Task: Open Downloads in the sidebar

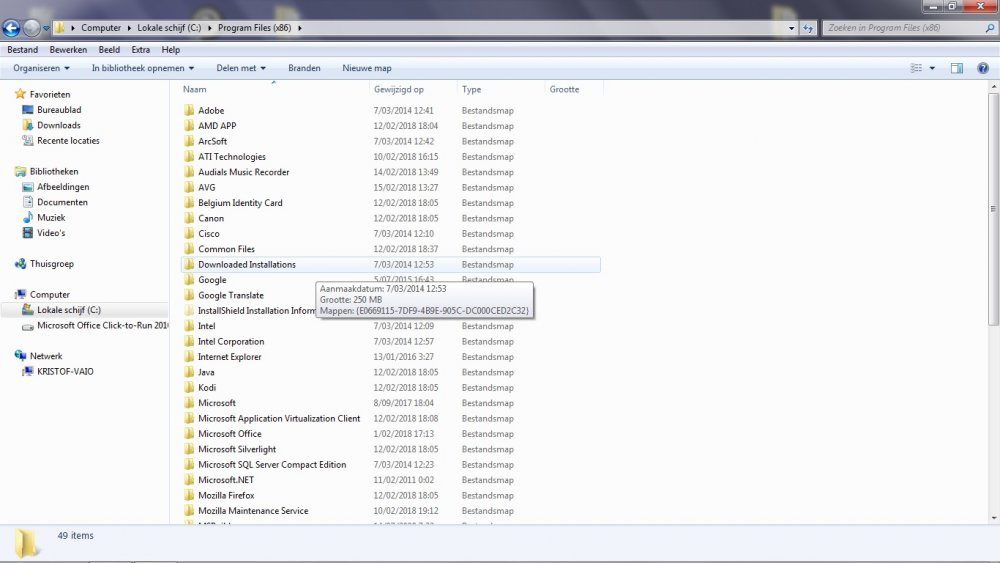Action: (59, 125)
